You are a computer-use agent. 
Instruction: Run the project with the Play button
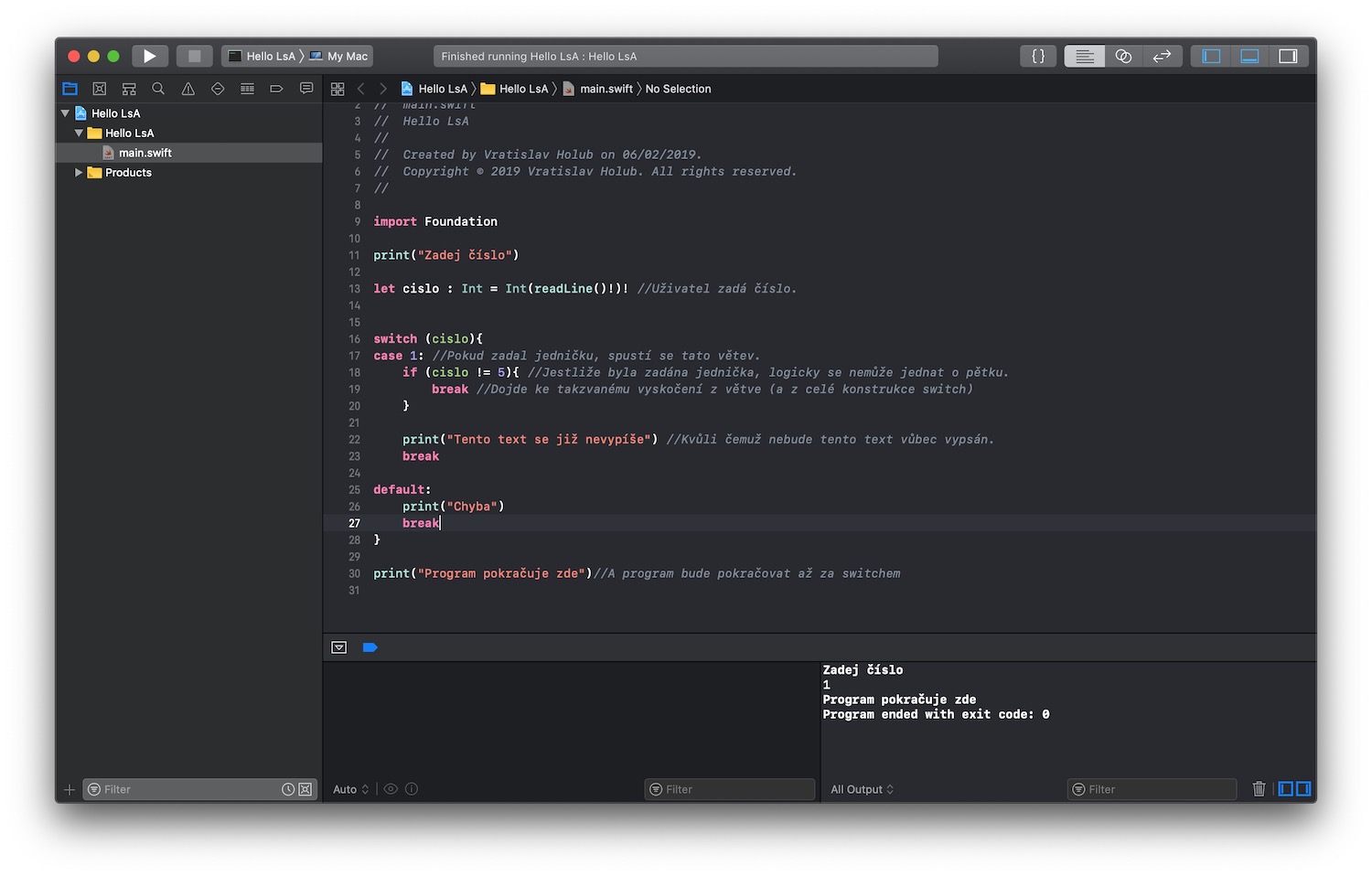tap(150, 56)
